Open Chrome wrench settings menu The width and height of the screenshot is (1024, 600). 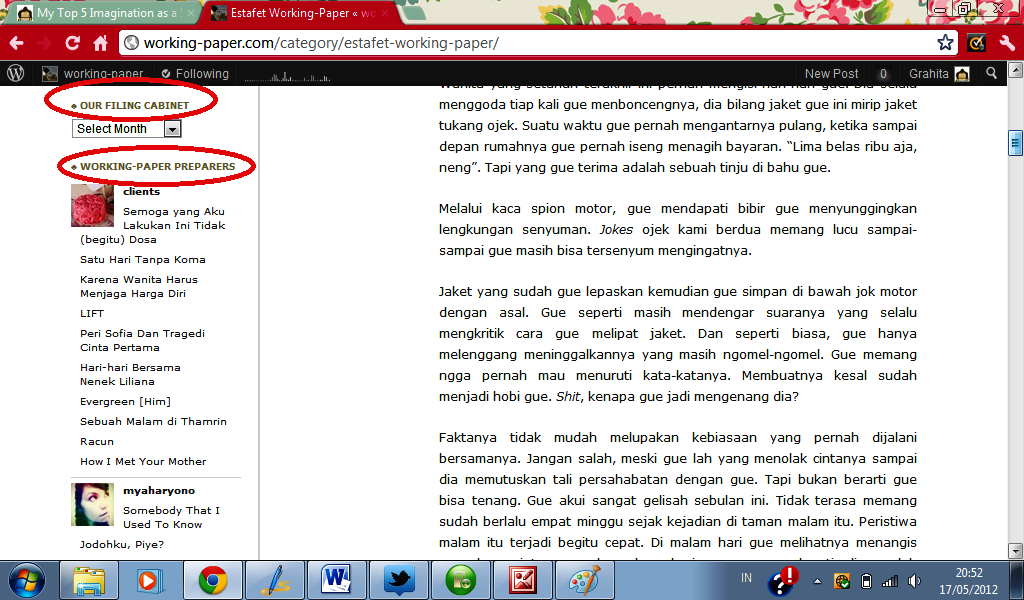(1007, 43)
